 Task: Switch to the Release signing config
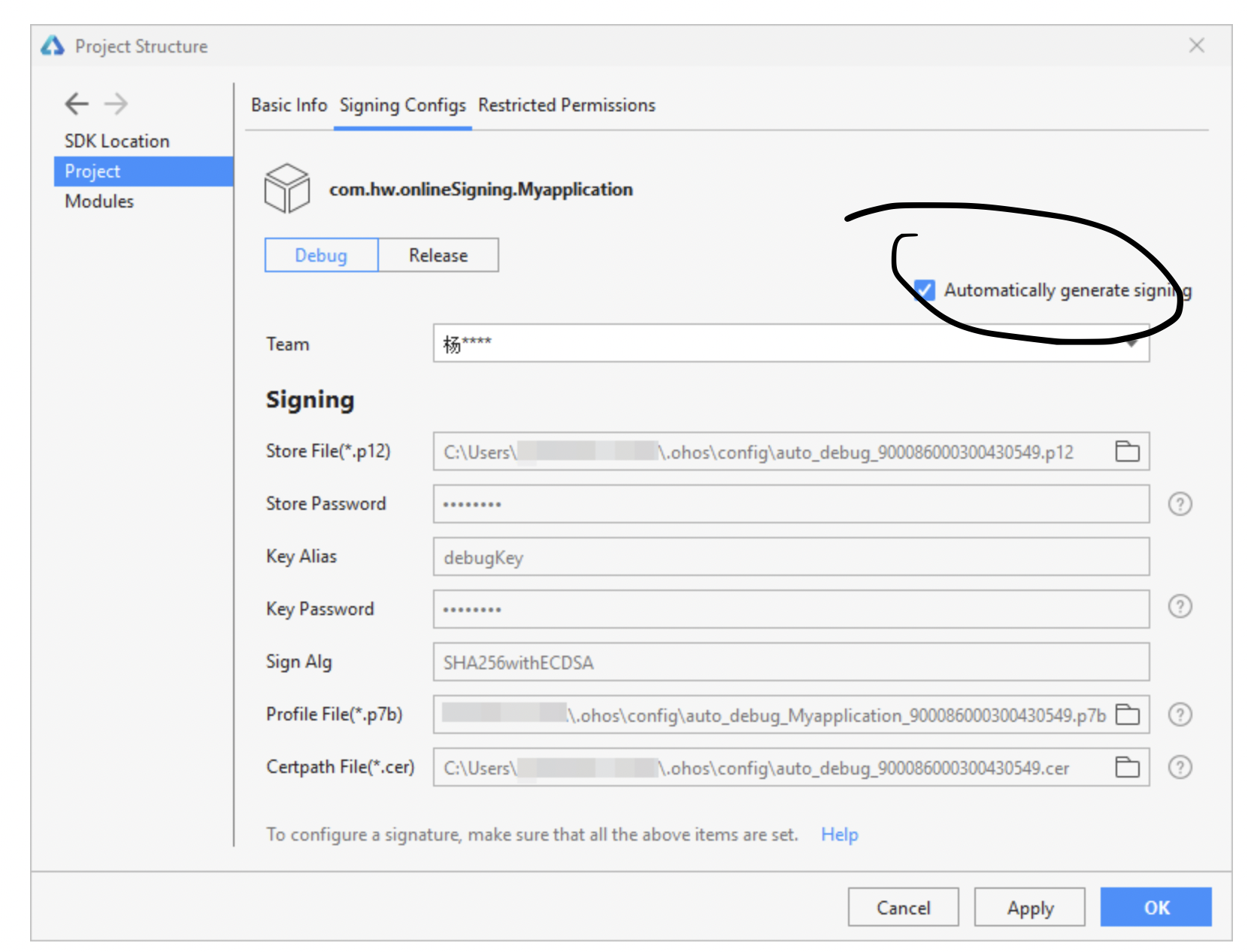(x=438, y=255)
